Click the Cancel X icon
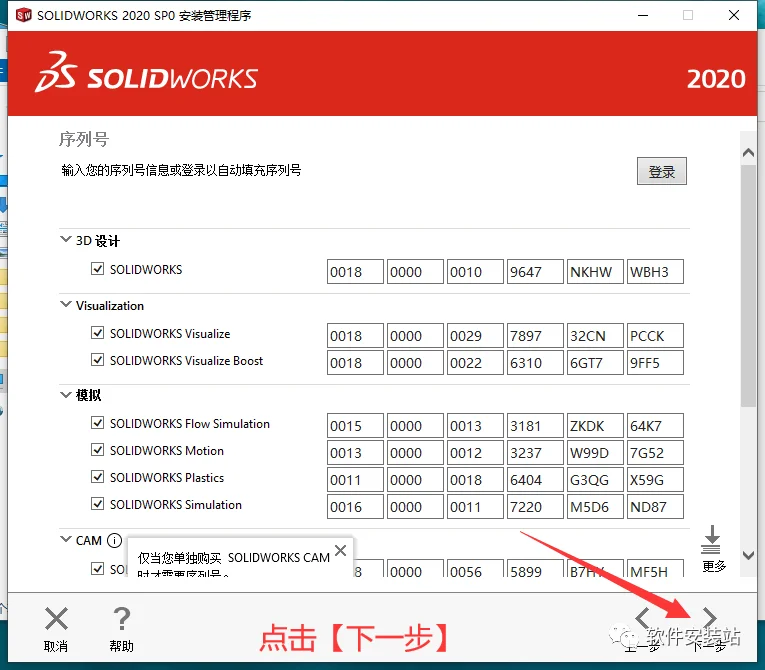This screenshot has width=765, height=670. 56,619
